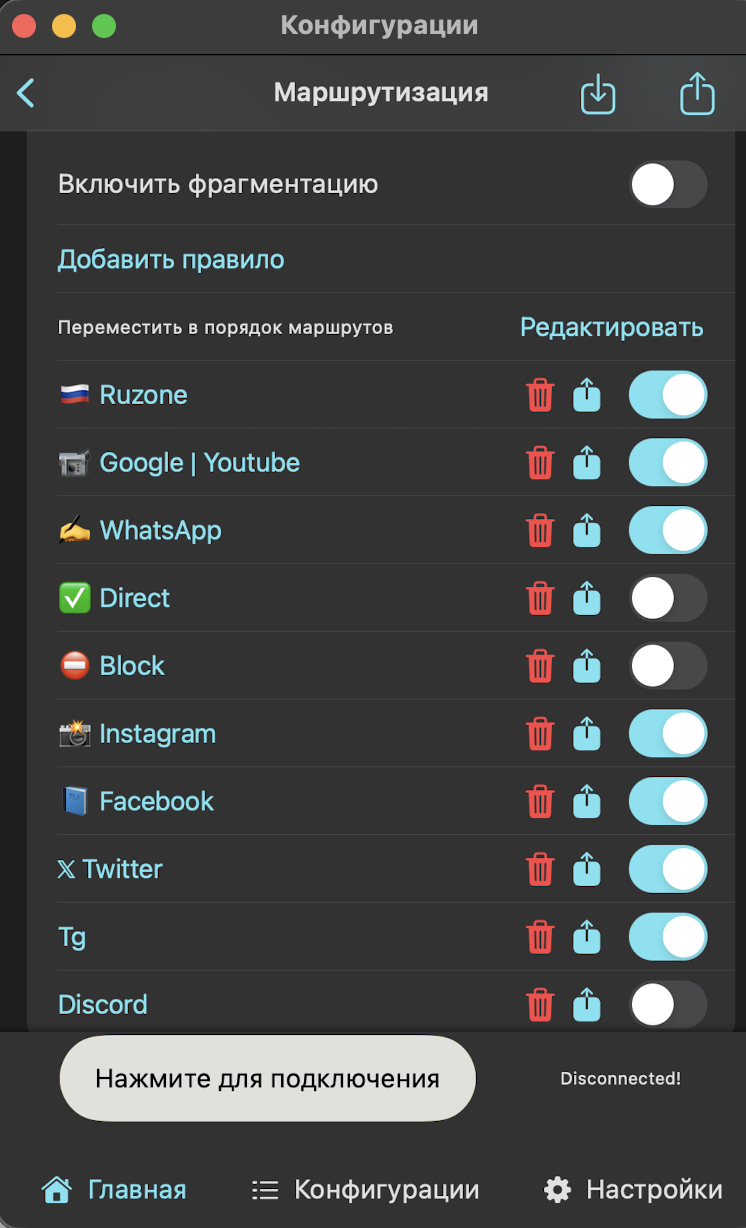Screen dimensions: 746x1228
Task: Enable the fragmentation toggle
Action: coord(667,185)
